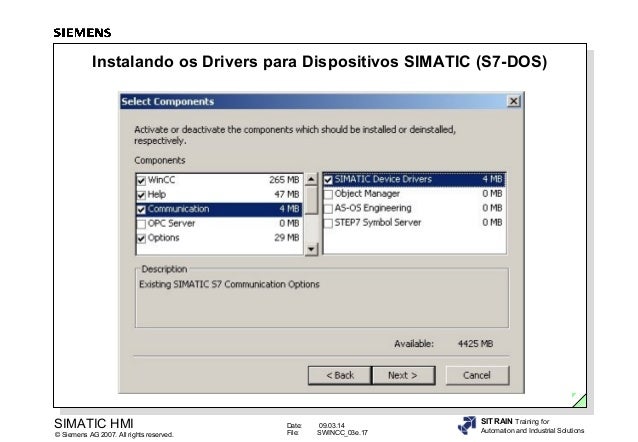Click the components list scroll down arrow

point(311,249)
